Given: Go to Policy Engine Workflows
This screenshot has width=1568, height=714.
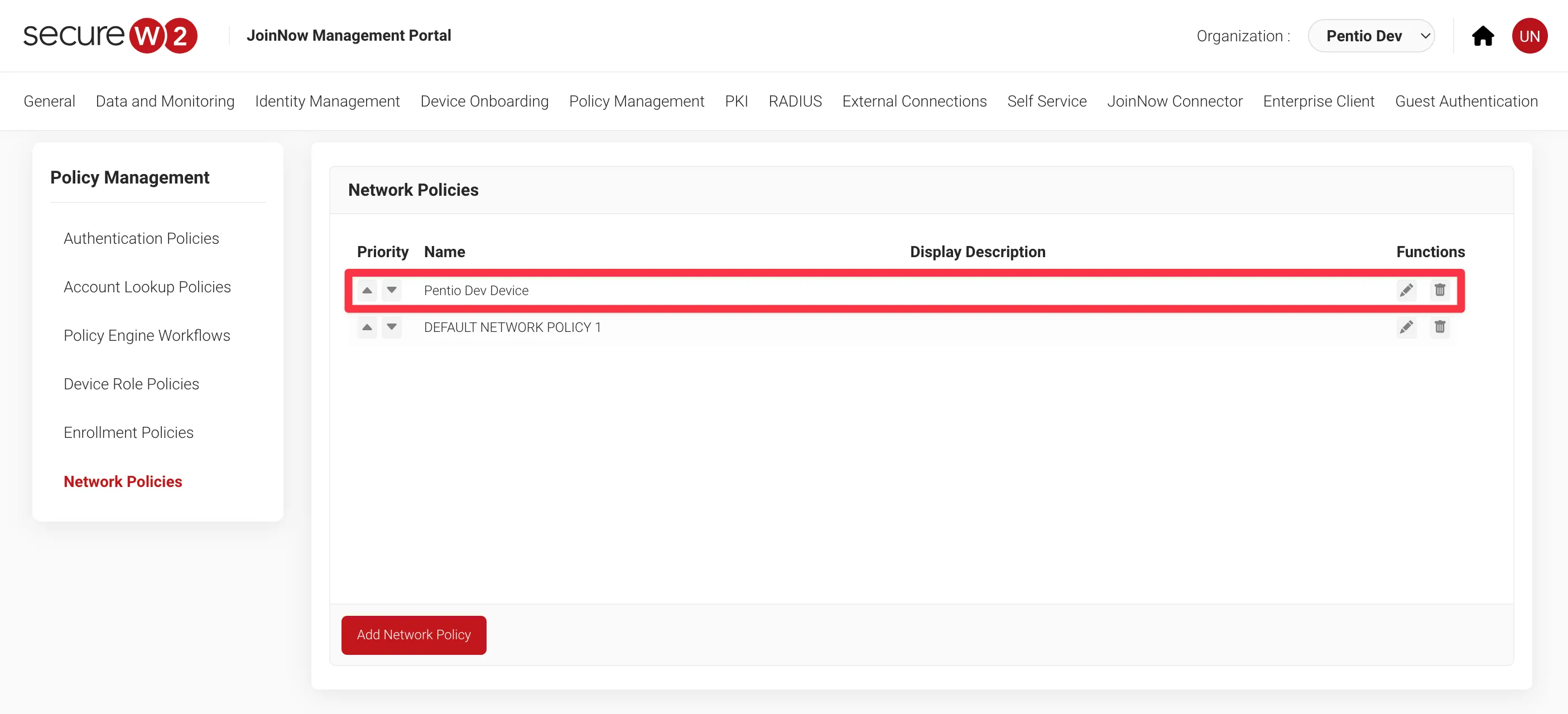Looking at the screenshot, I should point(147,335).
